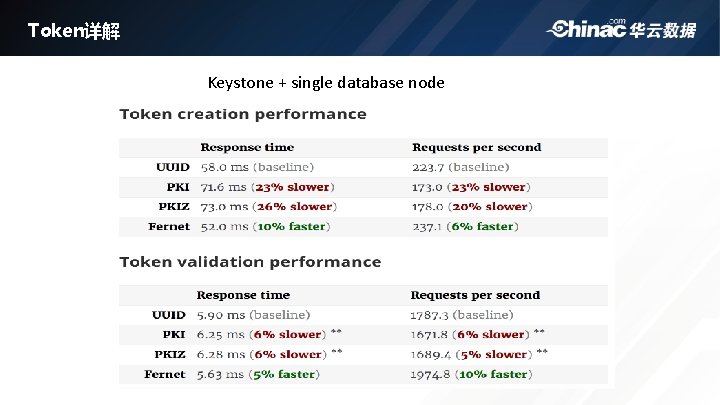Click the 71.6 ms PKI creation response cell
The height and width of the screenshot is (405, 720).
(x=267, y=187)
